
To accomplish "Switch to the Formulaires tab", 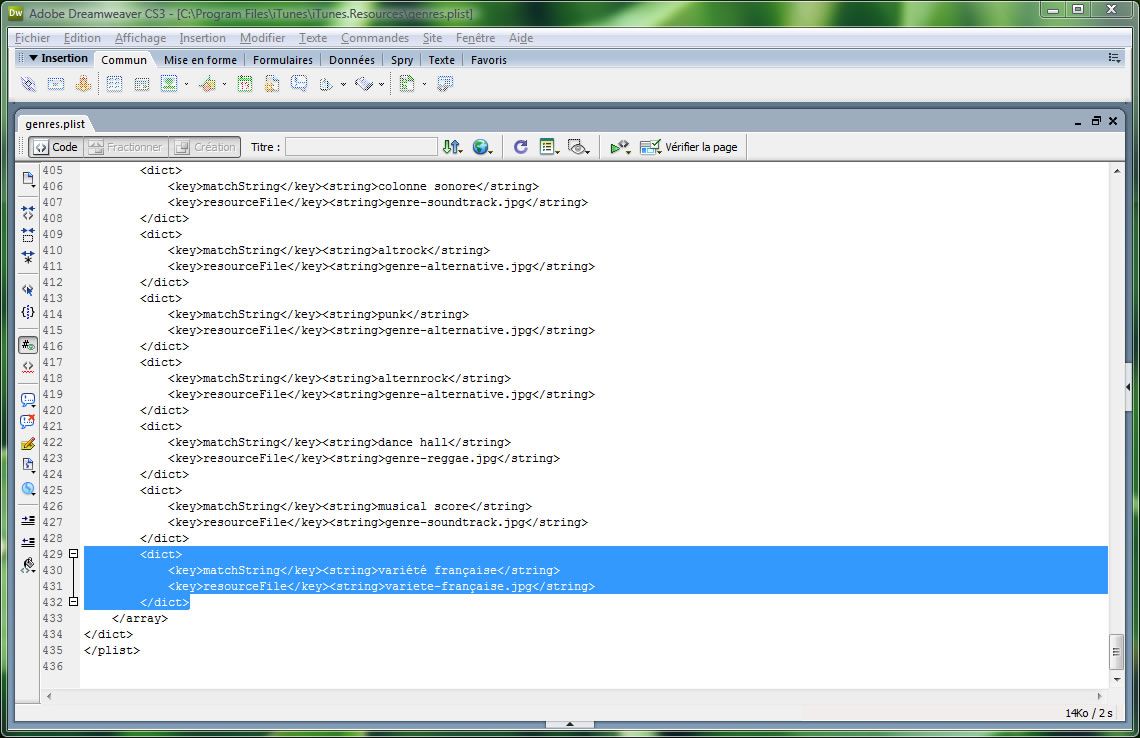I will 283,60.
